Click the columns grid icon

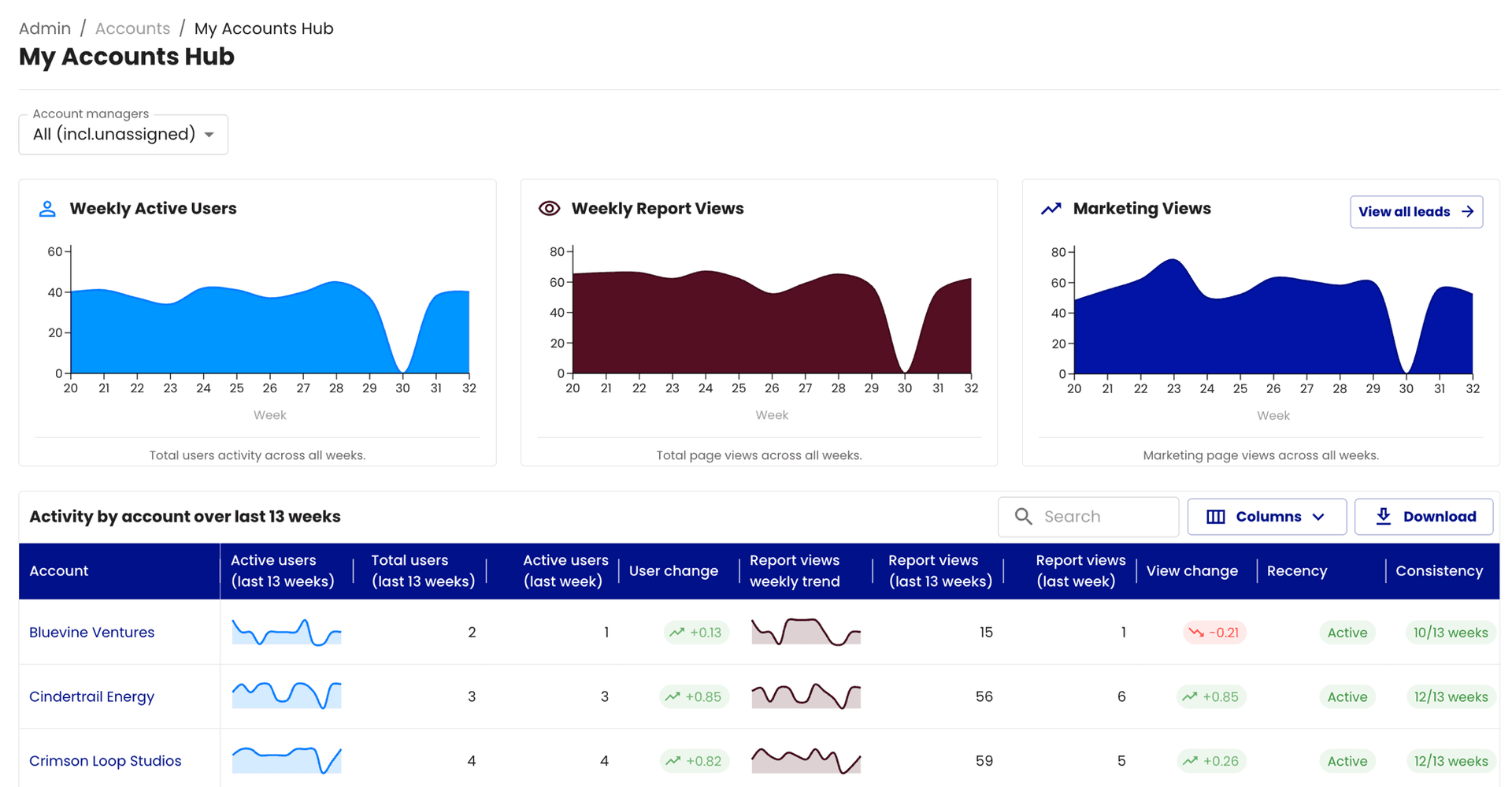click(x=1216, y=517)
